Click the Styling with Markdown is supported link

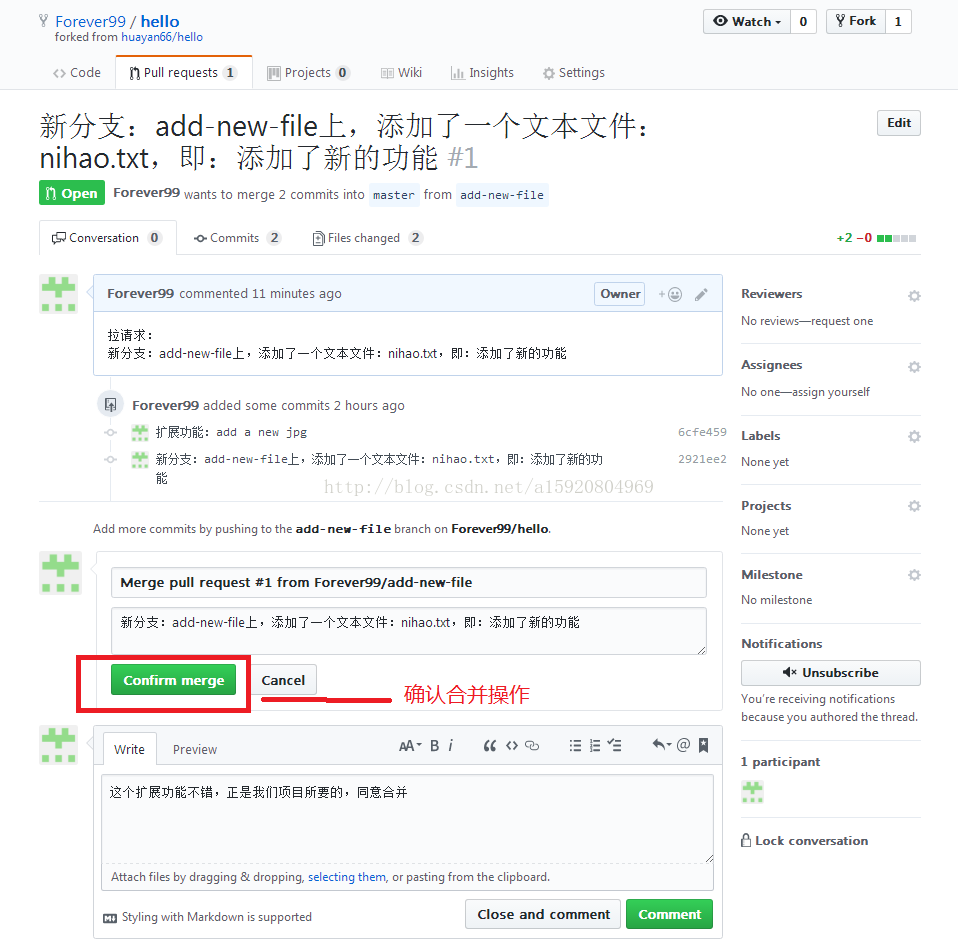pyautogui.click(x=216, y=917)
